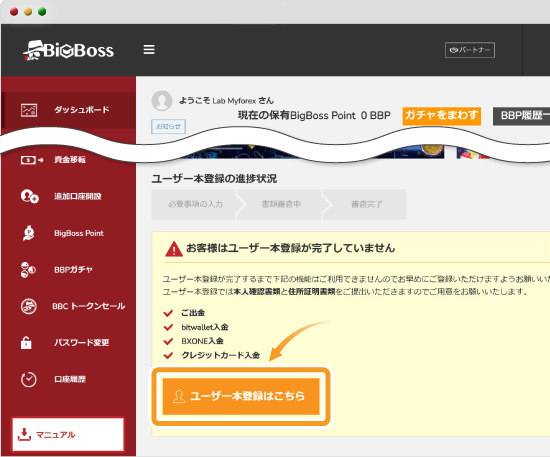Click the パスワード変更 padlock icon
Screen dimensions: 550x457
(26, 343)
